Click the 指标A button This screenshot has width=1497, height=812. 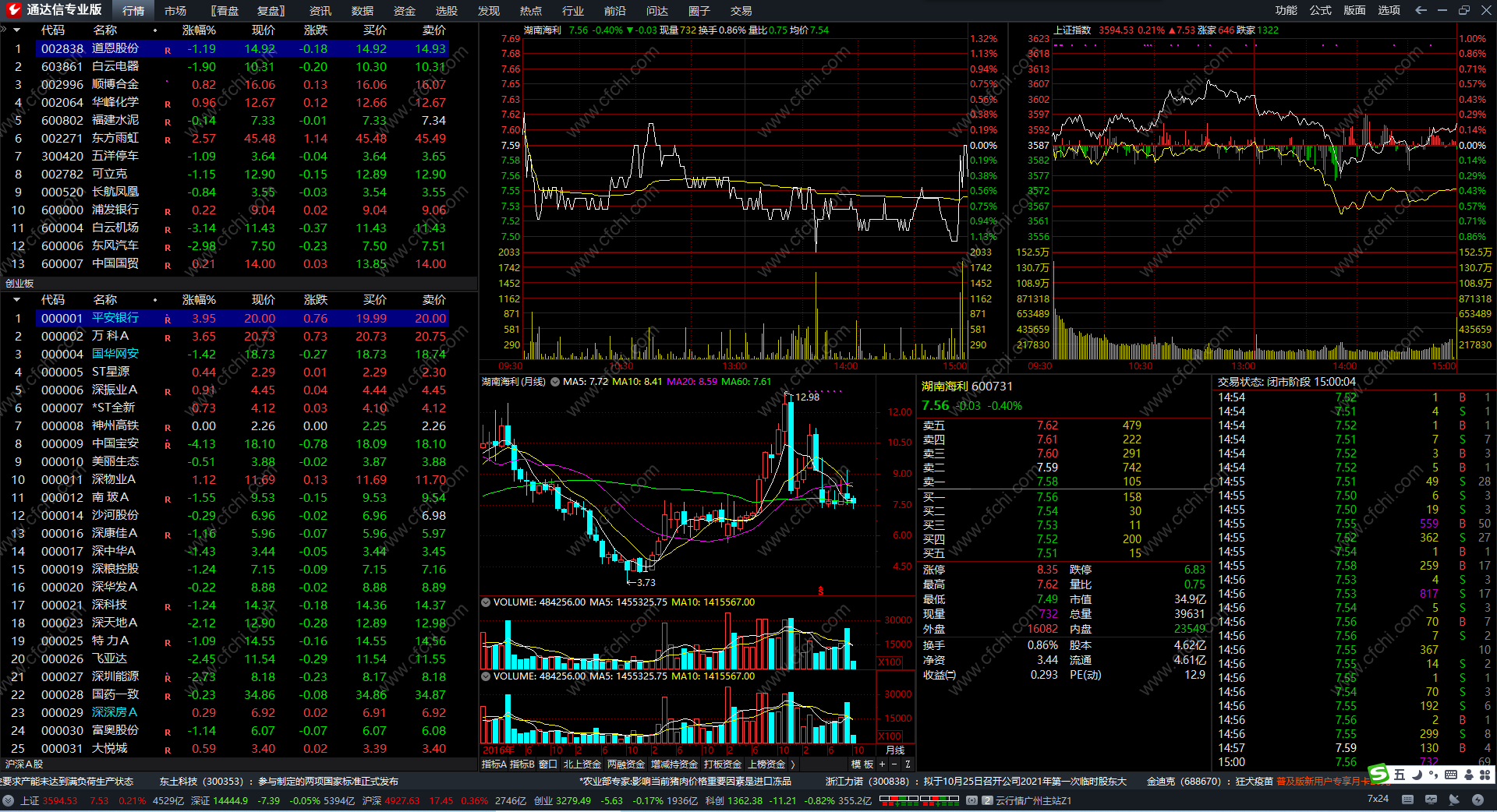(494, 764)
